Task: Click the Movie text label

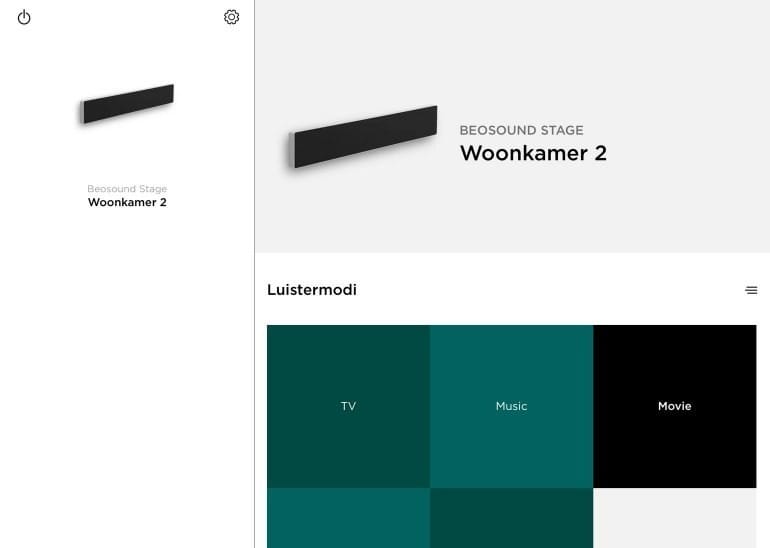Action: [675, 406]
